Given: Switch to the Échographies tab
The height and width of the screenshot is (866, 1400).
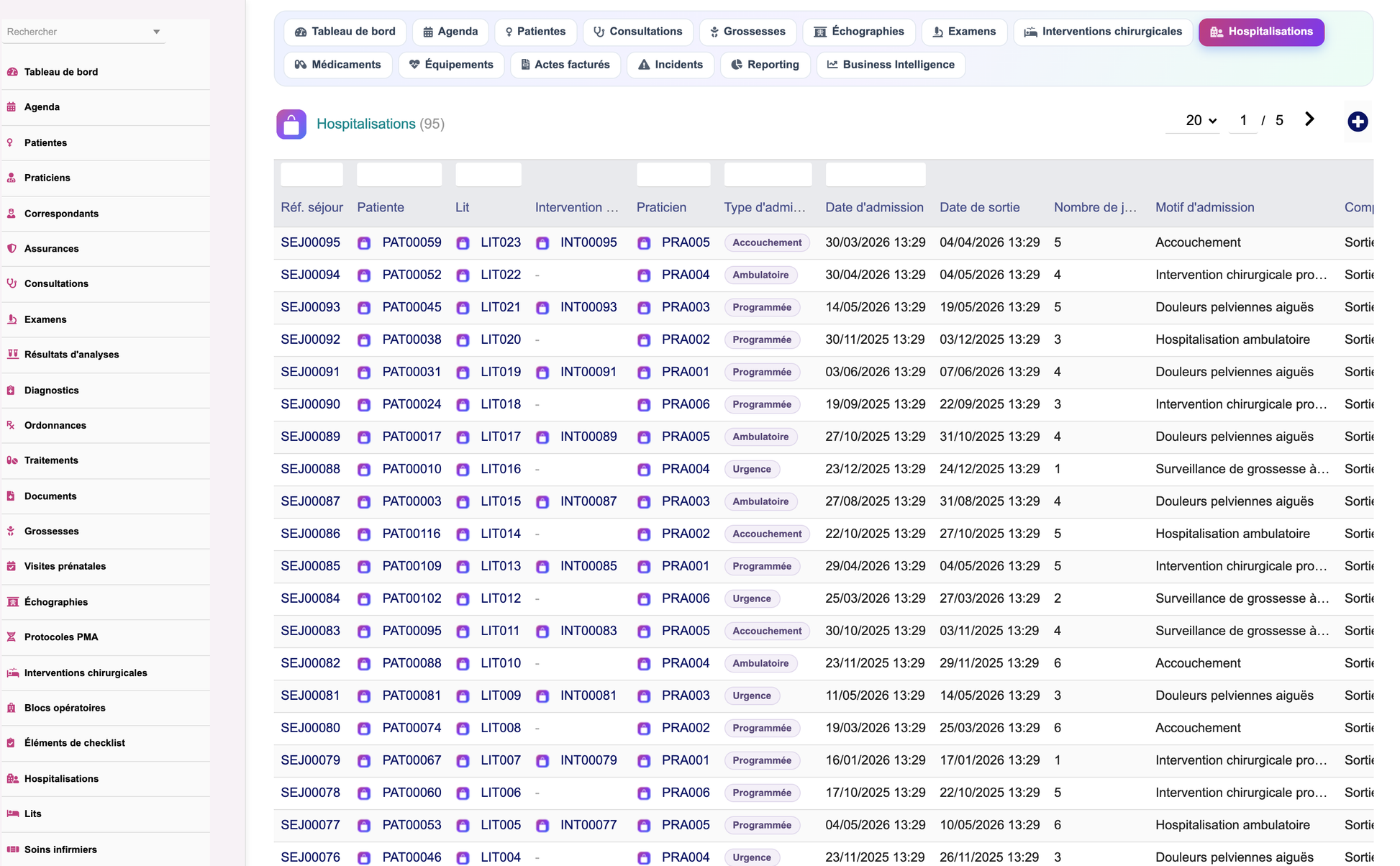Looking at the screenshot, I should pyautogui.click(x=859, y=32).
